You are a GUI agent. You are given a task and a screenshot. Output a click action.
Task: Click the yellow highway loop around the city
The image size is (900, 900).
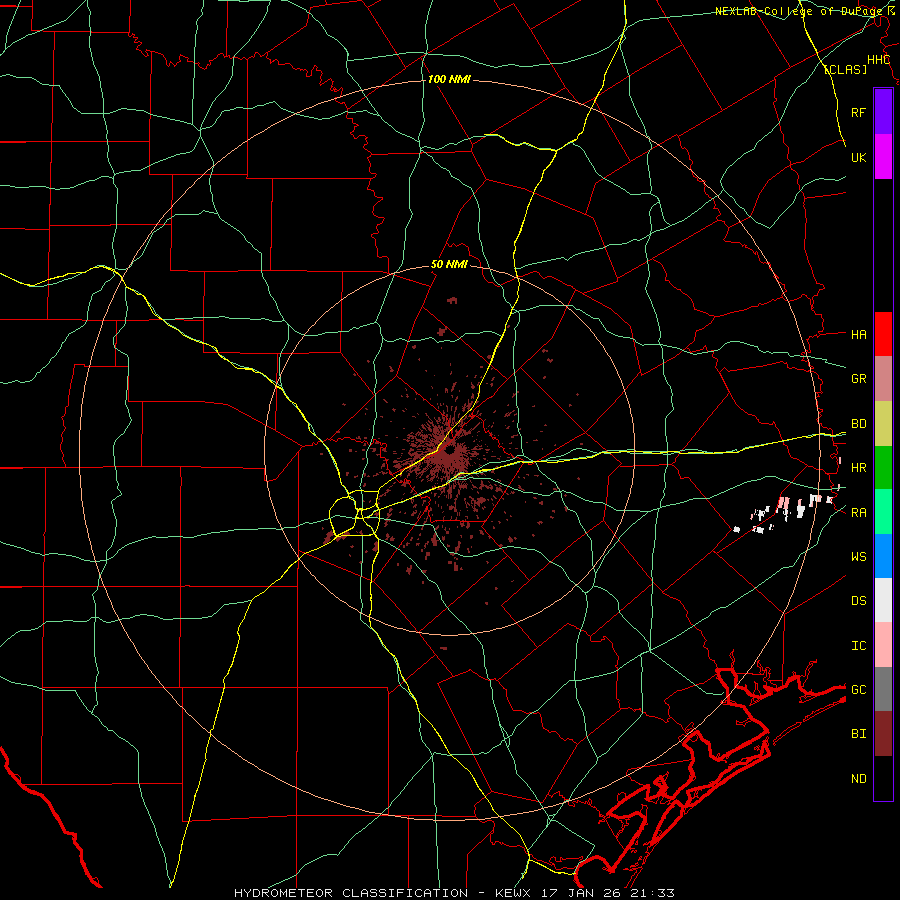[355, 513]
